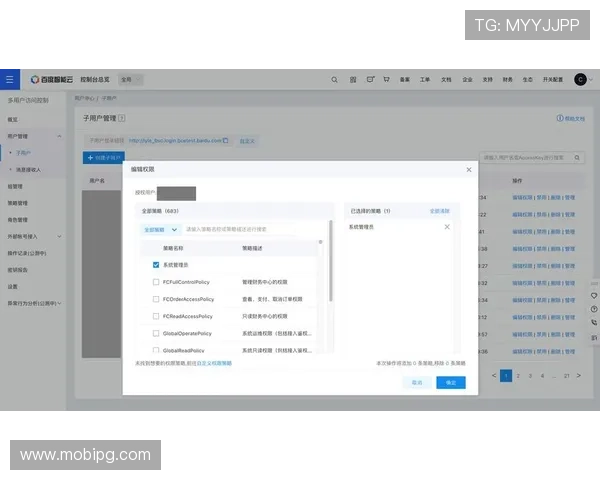Screen dimensions: 600x480
Task: Click the policy name search input field
Action: click(240, 230)
